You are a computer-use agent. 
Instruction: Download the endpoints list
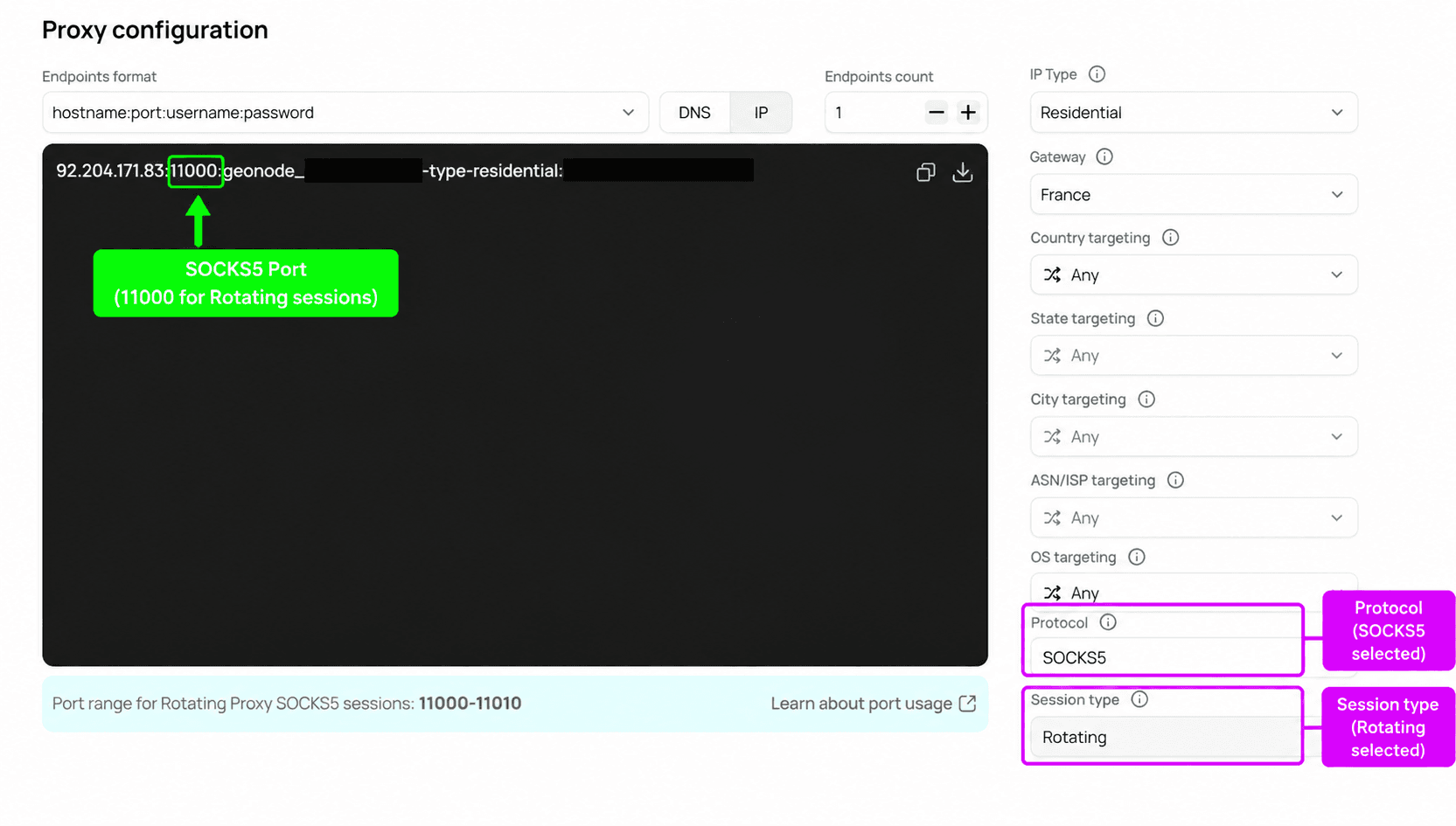(962, 172)
